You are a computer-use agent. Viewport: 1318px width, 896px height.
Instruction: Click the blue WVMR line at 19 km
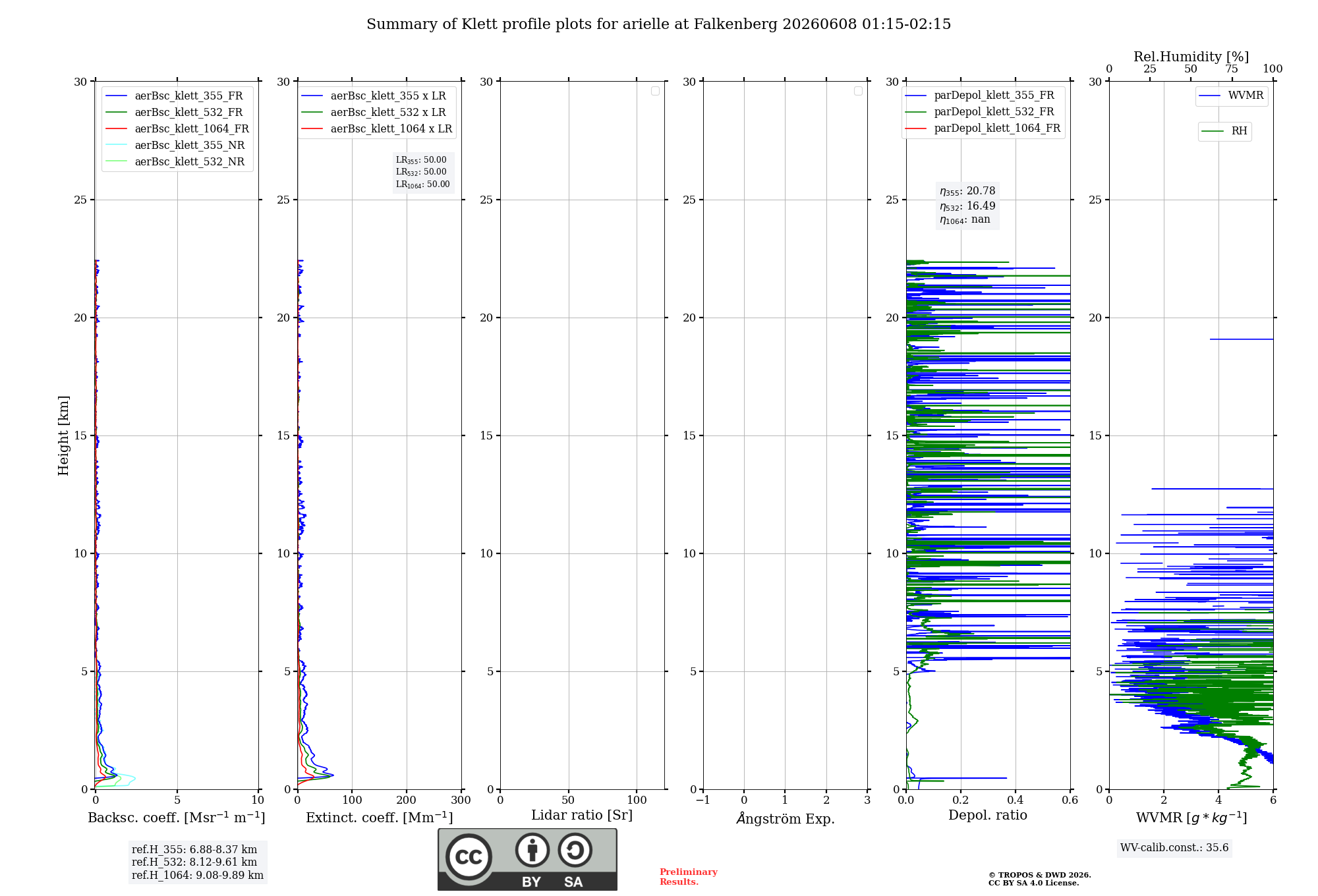[1242, 339]
